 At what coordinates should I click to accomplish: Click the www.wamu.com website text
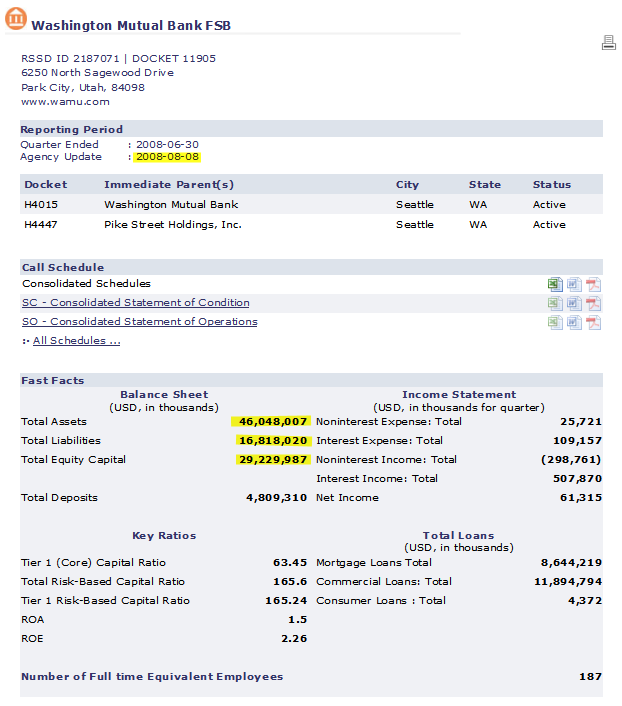[65, 102]
